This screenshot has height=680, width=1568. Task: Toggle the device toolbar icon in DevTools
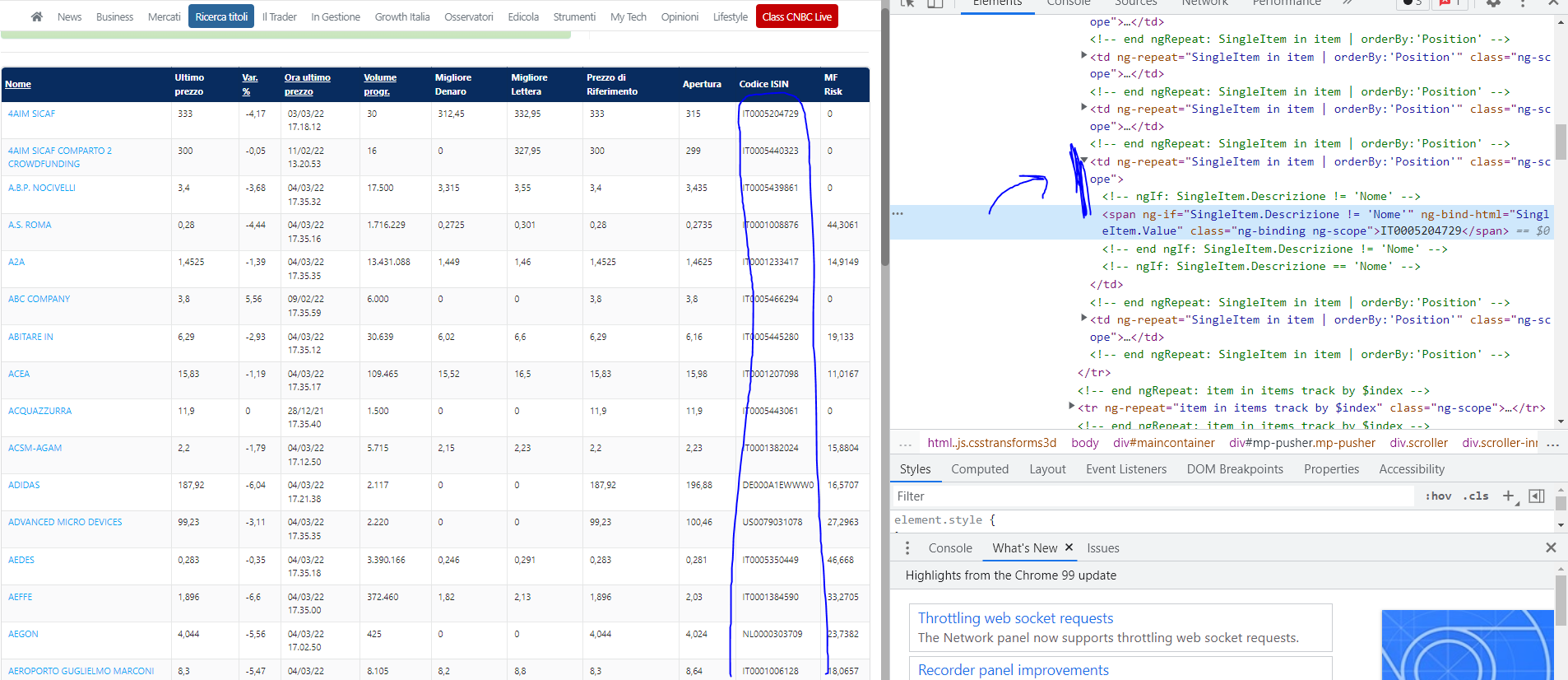click(935, 3)
